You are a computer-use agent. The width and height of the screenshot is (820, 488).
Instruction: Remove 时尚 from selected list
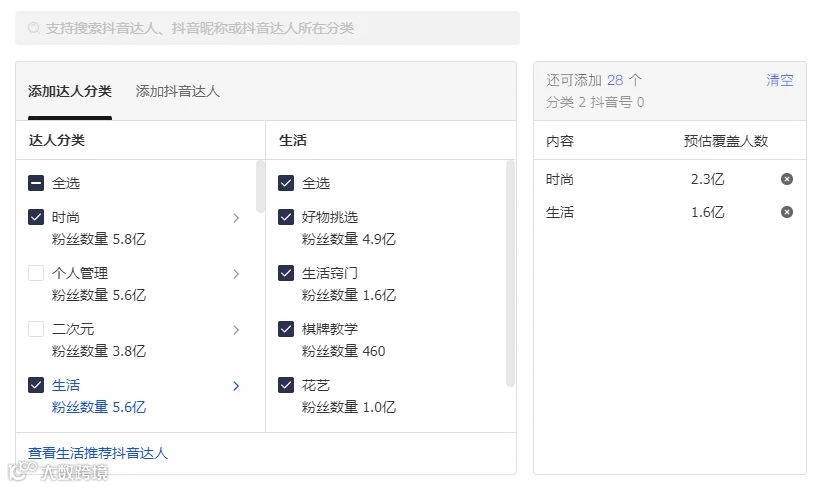click(787, 179)
